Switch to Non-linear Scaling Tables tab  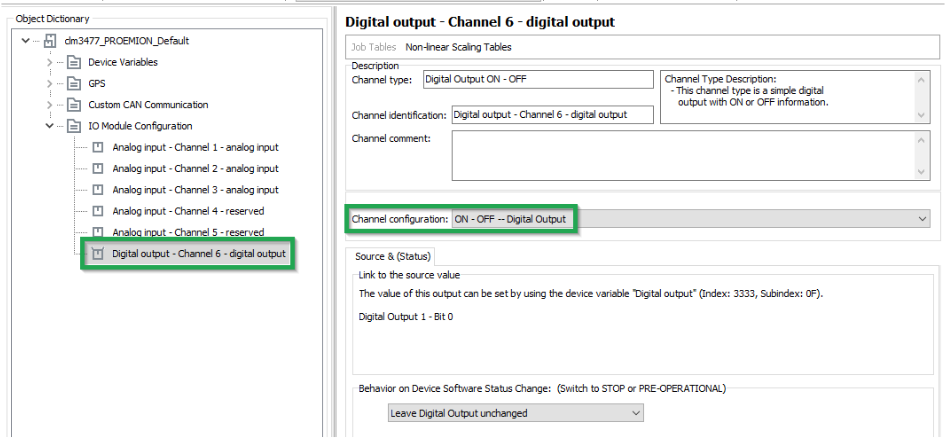click(459, 47)
